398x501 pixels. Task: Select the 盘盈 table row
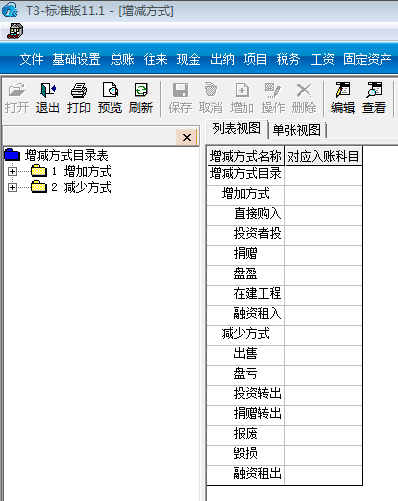click(284, 275)
